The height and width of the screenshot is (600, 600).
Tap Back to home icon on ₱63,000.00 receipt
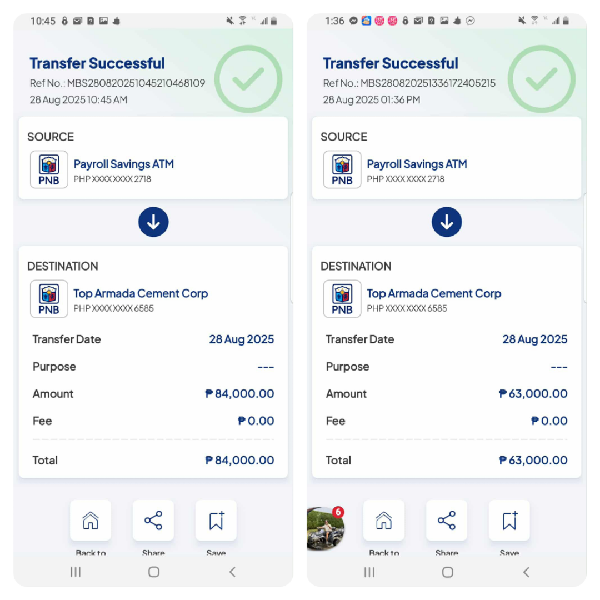click(x=383, y=521)
